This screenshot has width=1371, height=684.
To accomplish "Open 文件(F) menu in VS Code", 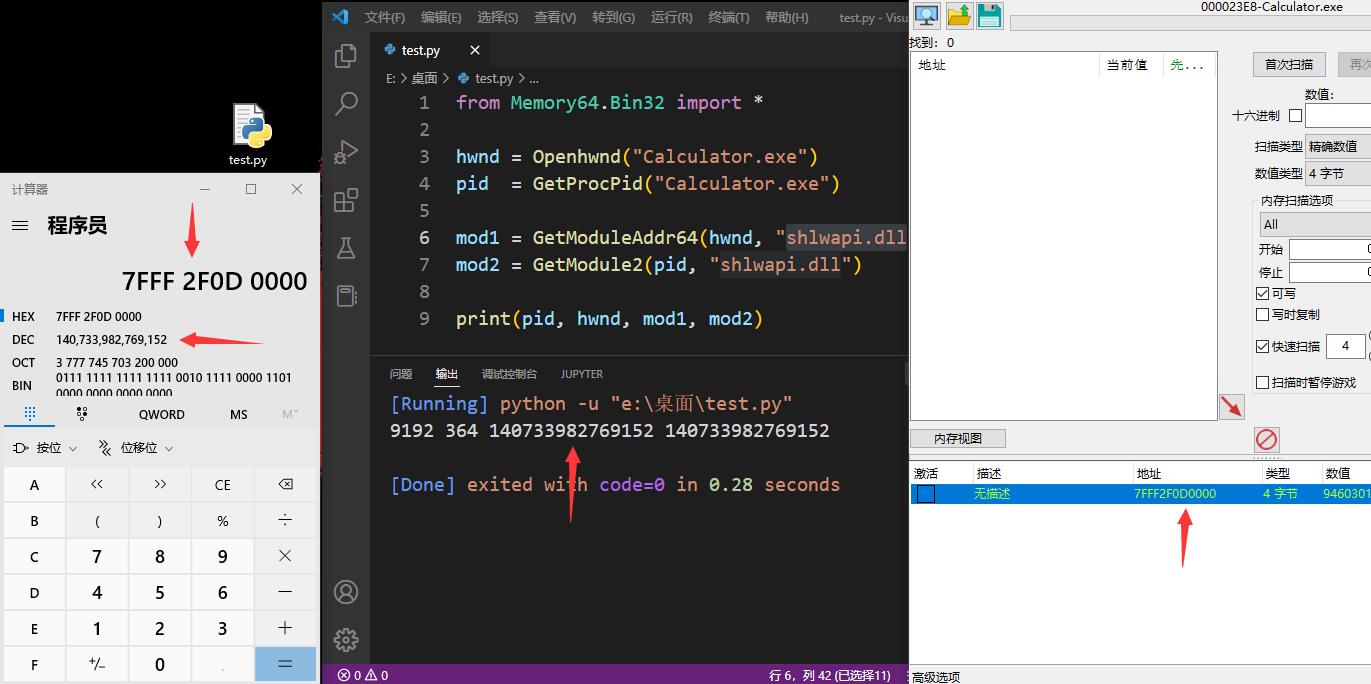I will (385, 17).
